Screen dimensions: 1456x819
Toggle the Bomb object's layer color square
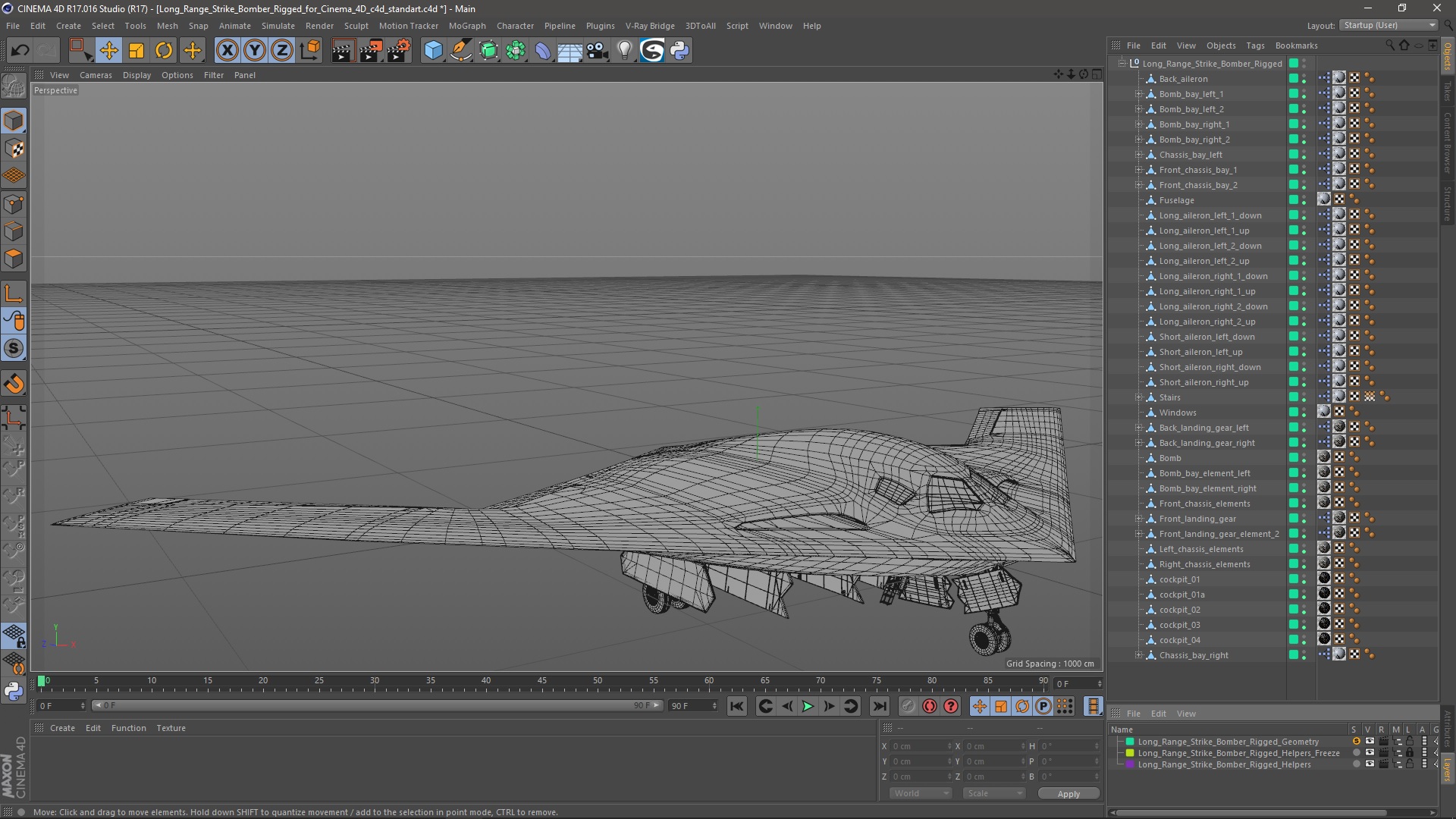pos(1293,457)
